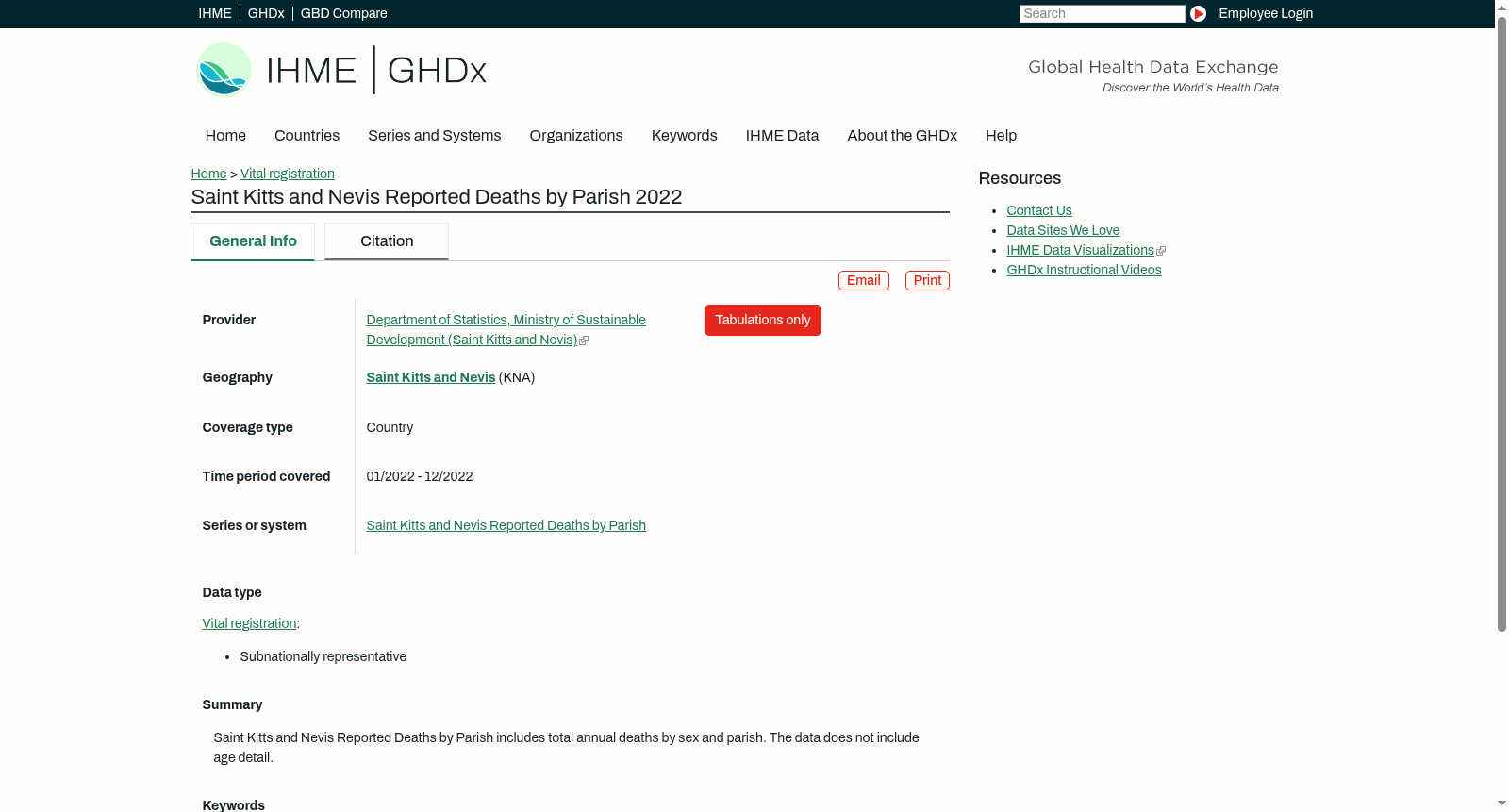The image size is (1509, 812).
Task: Click the IHME globe logo icon
Action: [x=224, y=70]
